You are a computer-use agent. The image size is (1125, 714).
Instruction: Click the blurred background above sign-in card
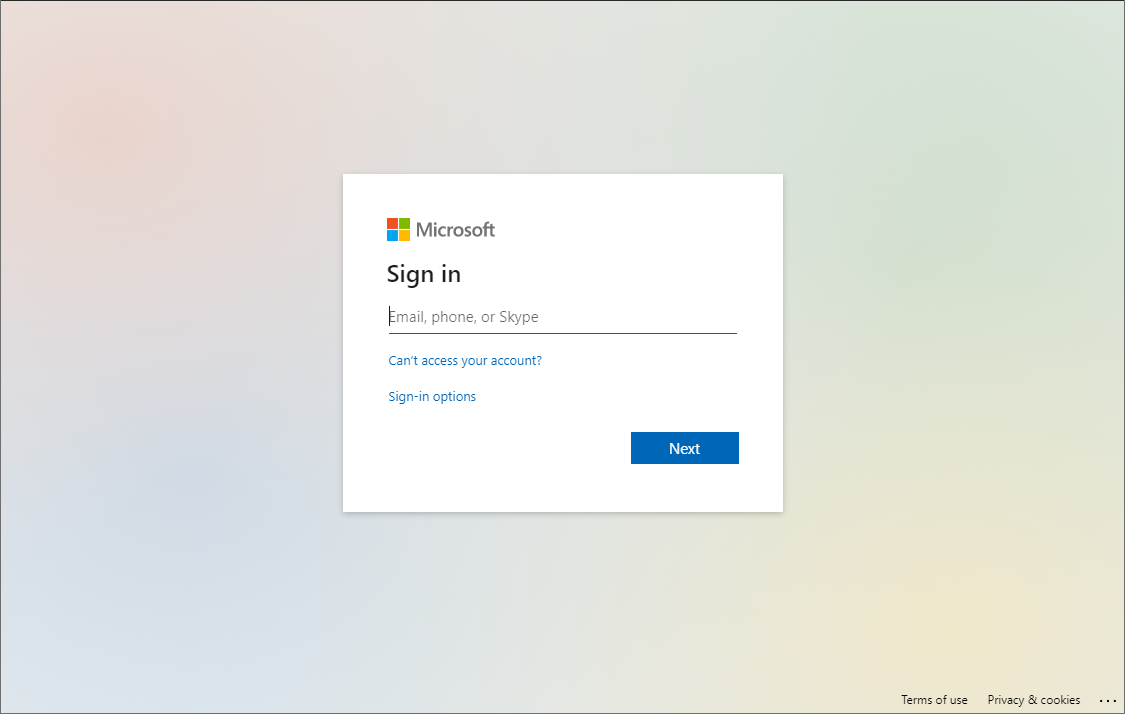pos(562,90)
